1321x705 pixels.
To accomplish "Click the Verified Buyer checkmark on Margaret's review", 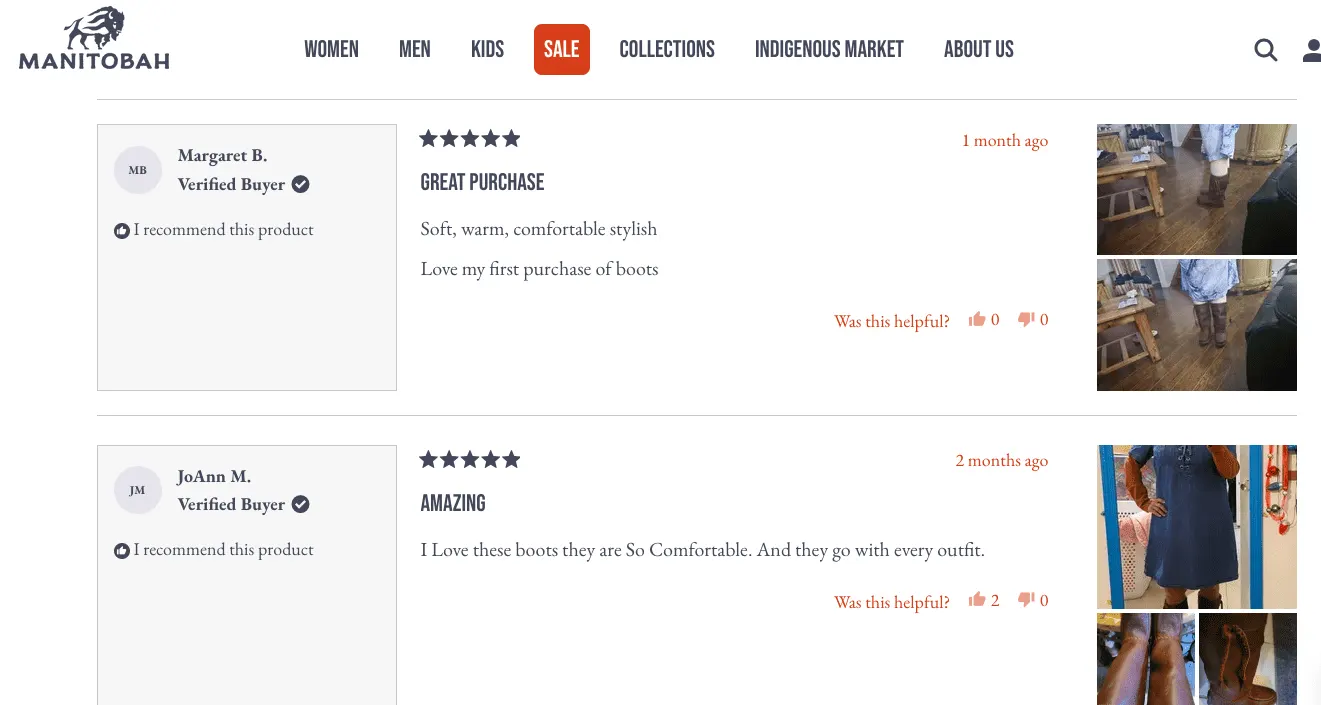I will [x=300, y=184].
